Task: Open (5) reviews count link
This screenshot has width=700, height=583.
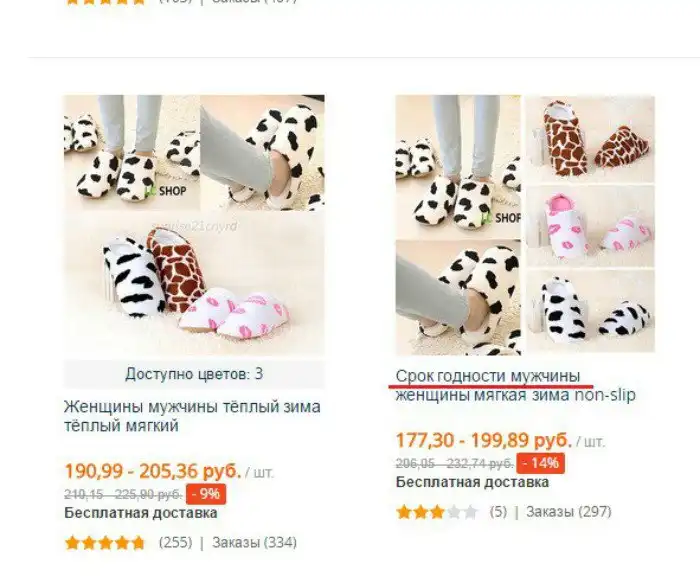Action: (x=498, y=512)
